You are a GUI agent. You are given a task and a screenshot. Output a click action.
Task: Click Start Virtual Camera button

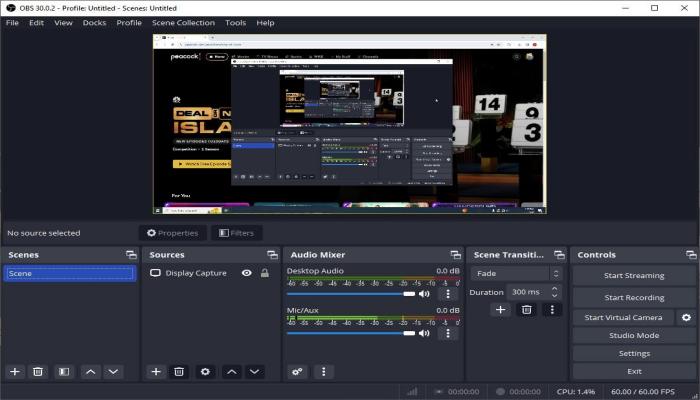pos(623,317)
